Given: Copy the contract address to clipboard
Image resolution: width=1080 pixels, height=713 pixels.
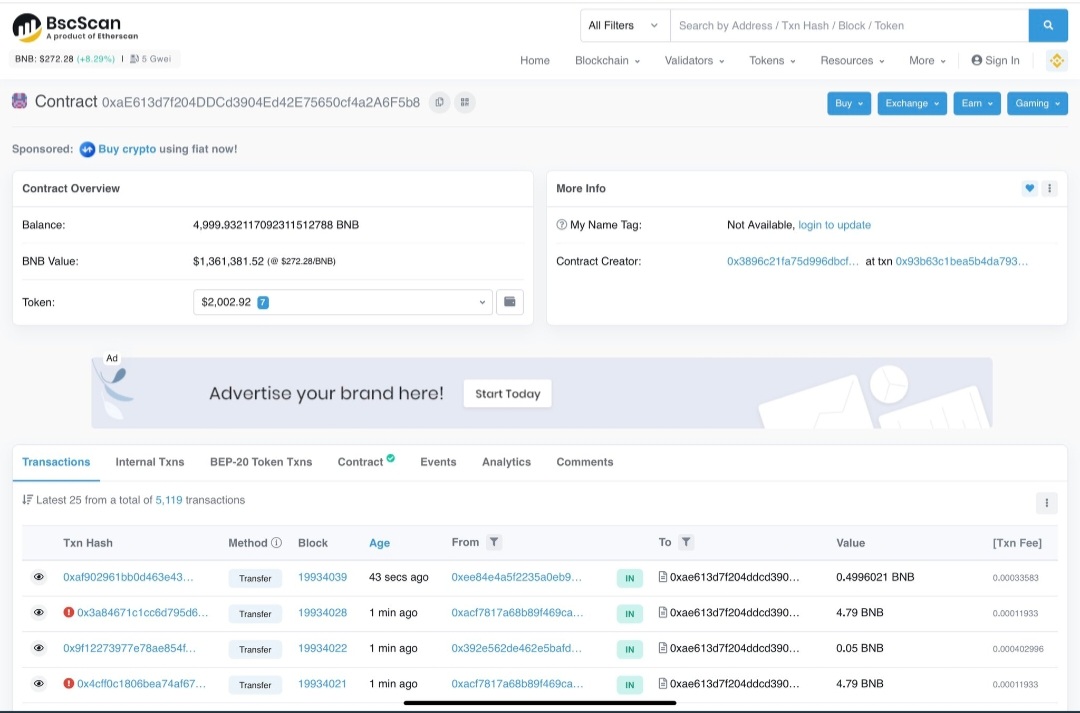Looking at the screenshot, I should pos(439,102).
